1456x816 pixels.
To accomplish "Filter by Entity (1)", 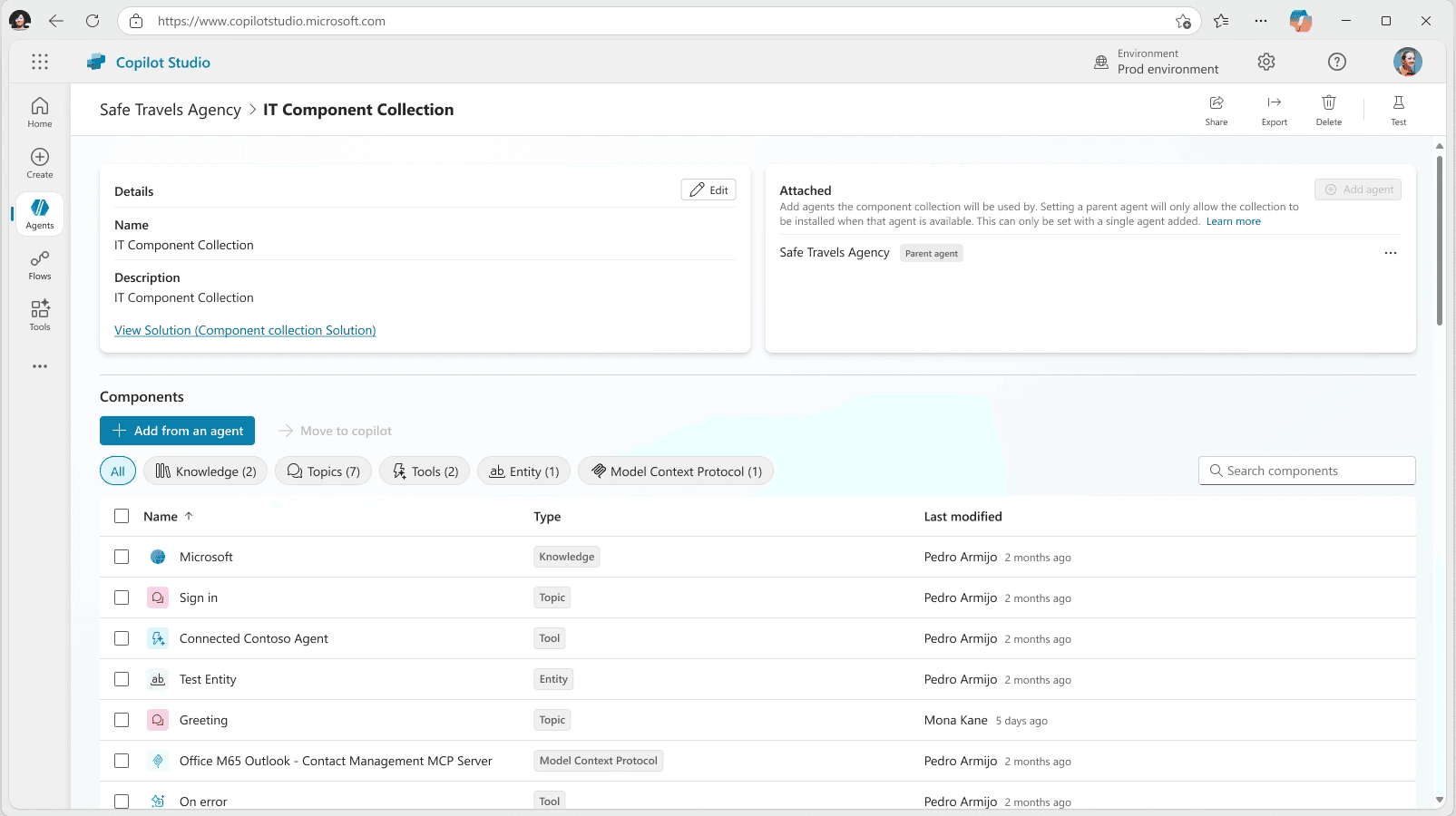I will coord(524,471).
